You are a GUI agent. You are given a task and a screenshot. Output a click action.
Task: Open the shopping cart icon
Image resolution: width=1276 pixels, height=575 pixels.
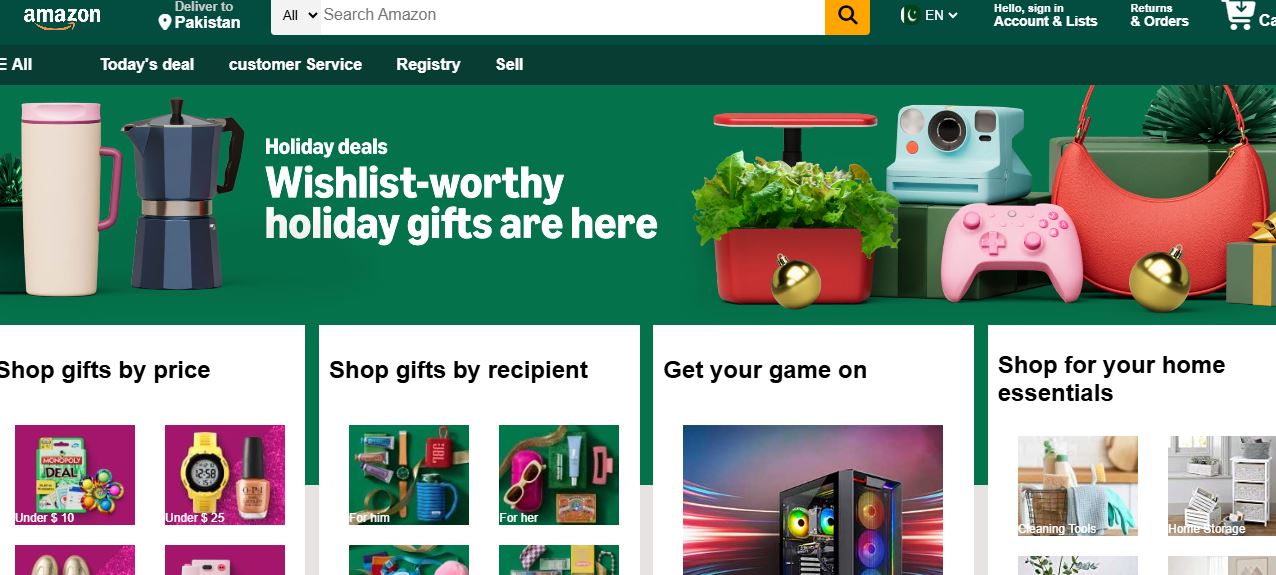(x=1239, y=14)
